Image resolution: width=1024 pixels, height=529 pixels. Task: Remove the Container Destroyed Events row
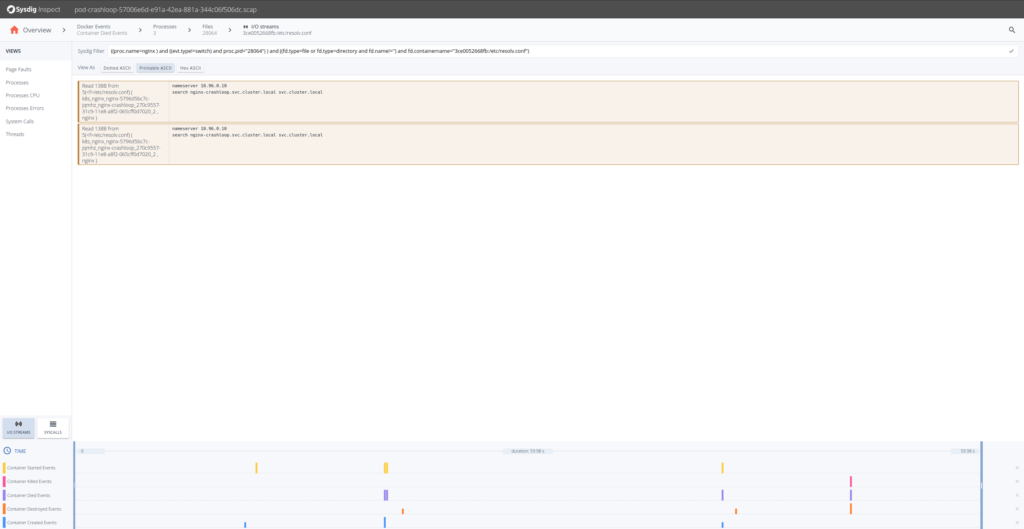(1017, 509)
